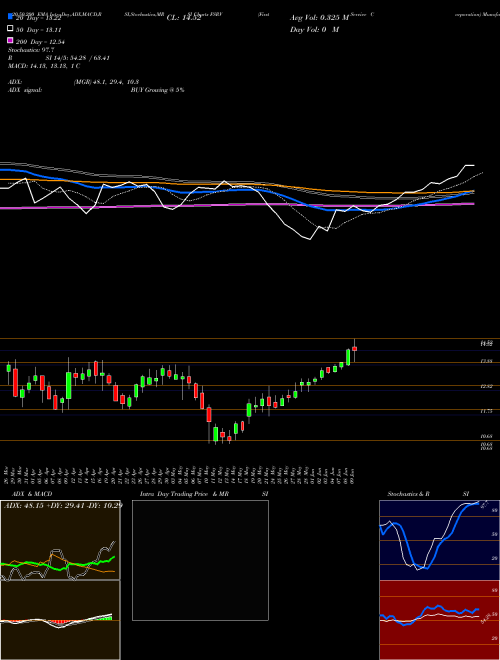Click the magenta 200 Day legend swatch
This screenshot has height=660, width=500.
point(10,41)
